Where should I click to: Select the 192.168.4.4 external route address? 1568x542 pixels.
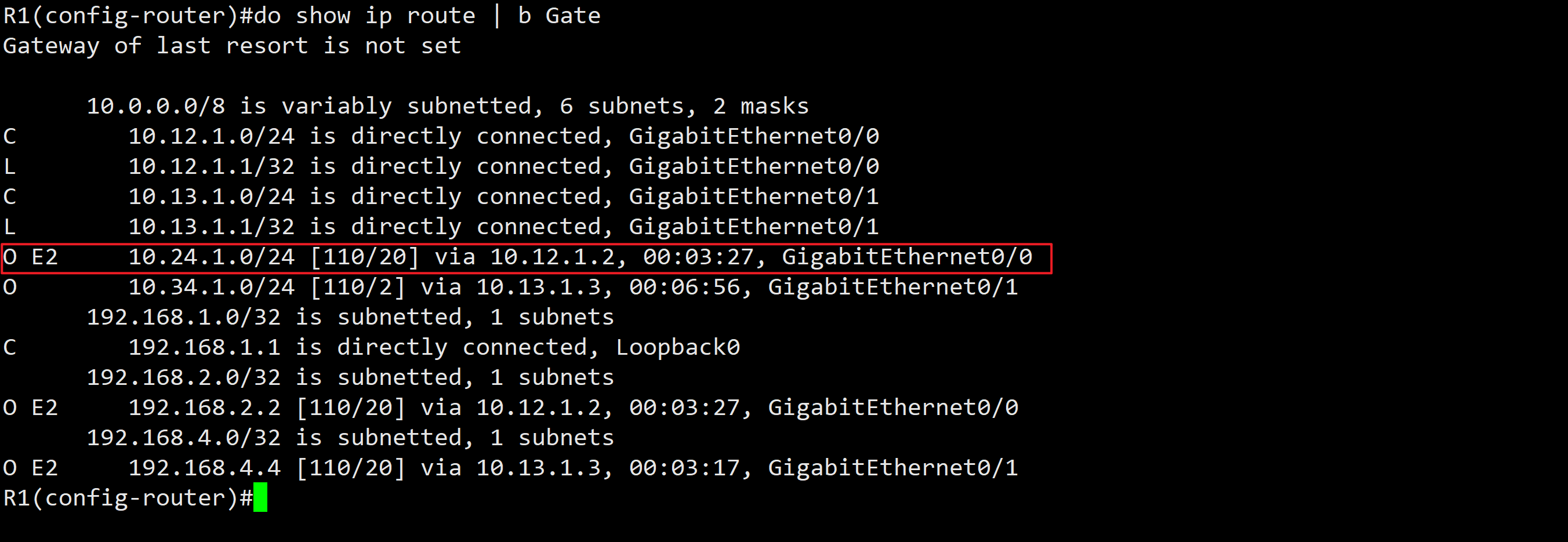[x=205, y=468]
